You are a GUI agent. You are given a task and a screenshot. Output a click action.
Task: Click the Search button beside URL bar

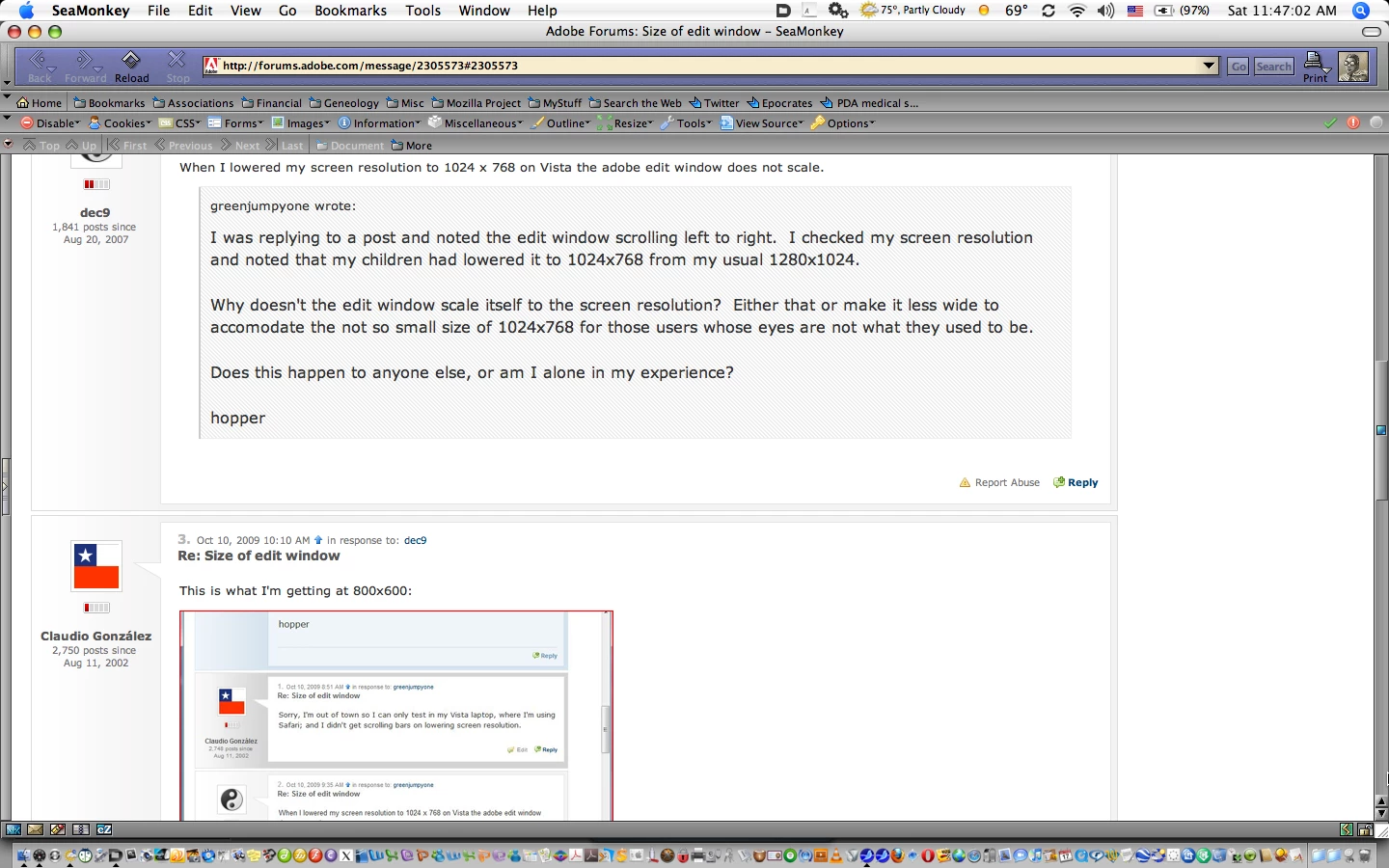coord(1274,66)
